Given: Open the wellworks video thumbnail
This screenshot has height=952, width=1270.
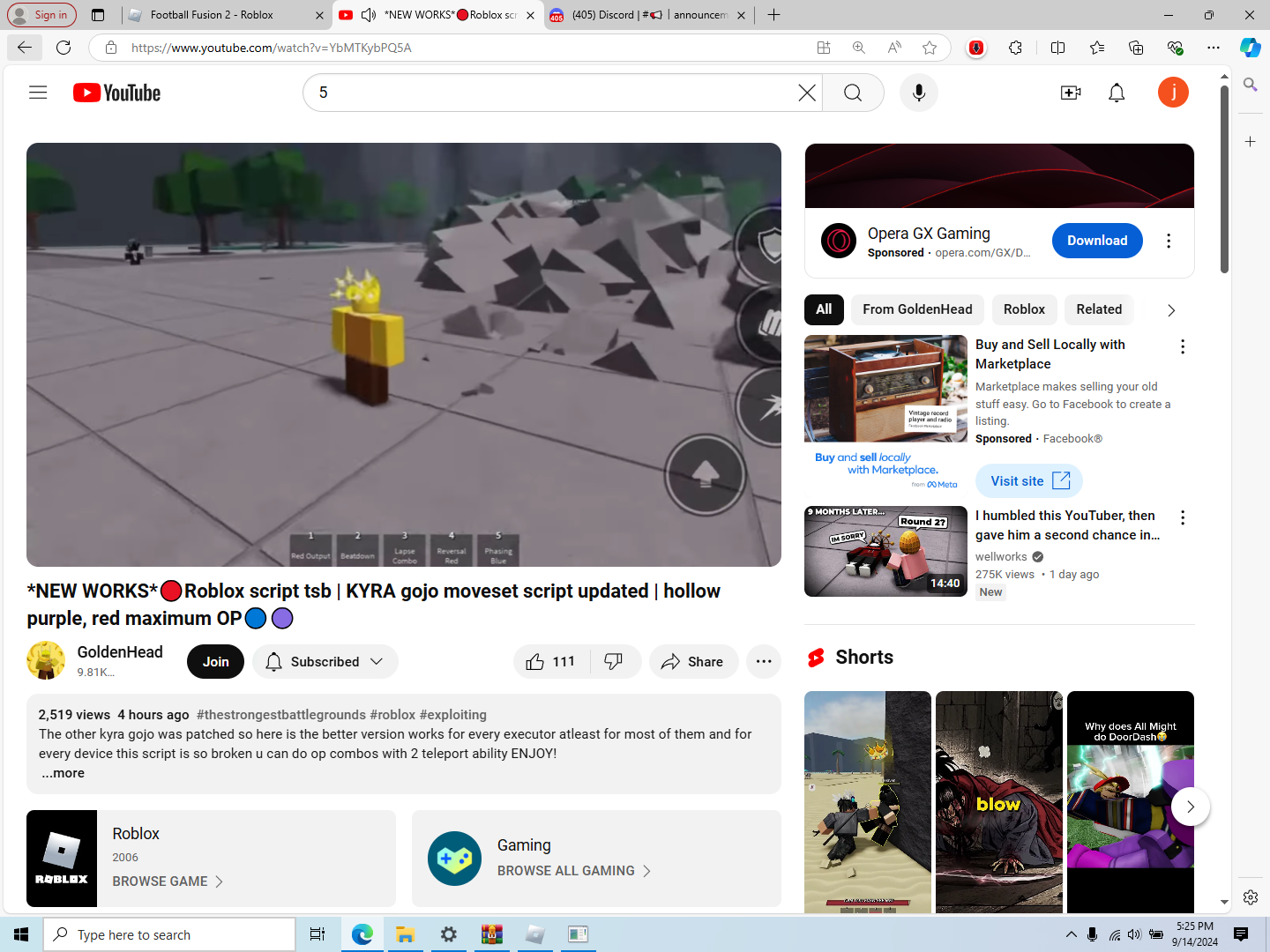Looking at the screenshot, I should click(x=885, y=552).
